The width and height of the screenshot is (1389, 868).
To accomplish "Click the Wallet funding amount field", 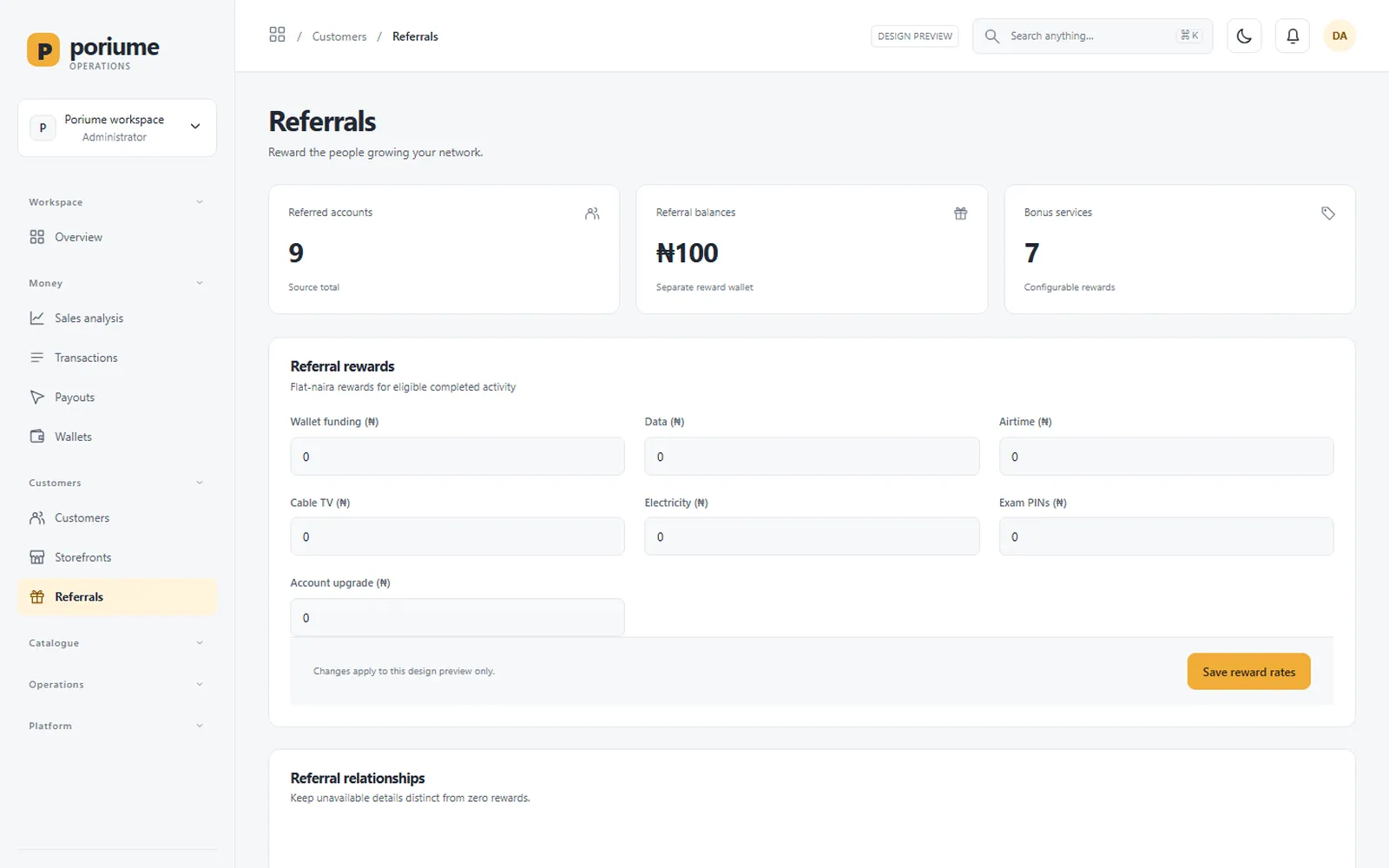I will 458,457.
